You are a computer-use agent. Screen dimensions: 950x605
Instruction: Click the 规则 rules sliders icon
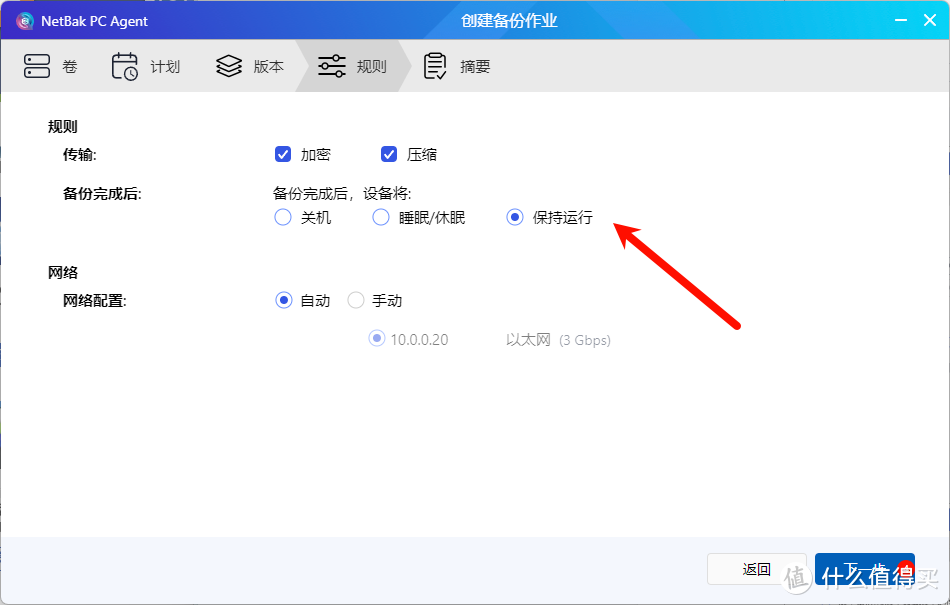(x=330, y=65)
